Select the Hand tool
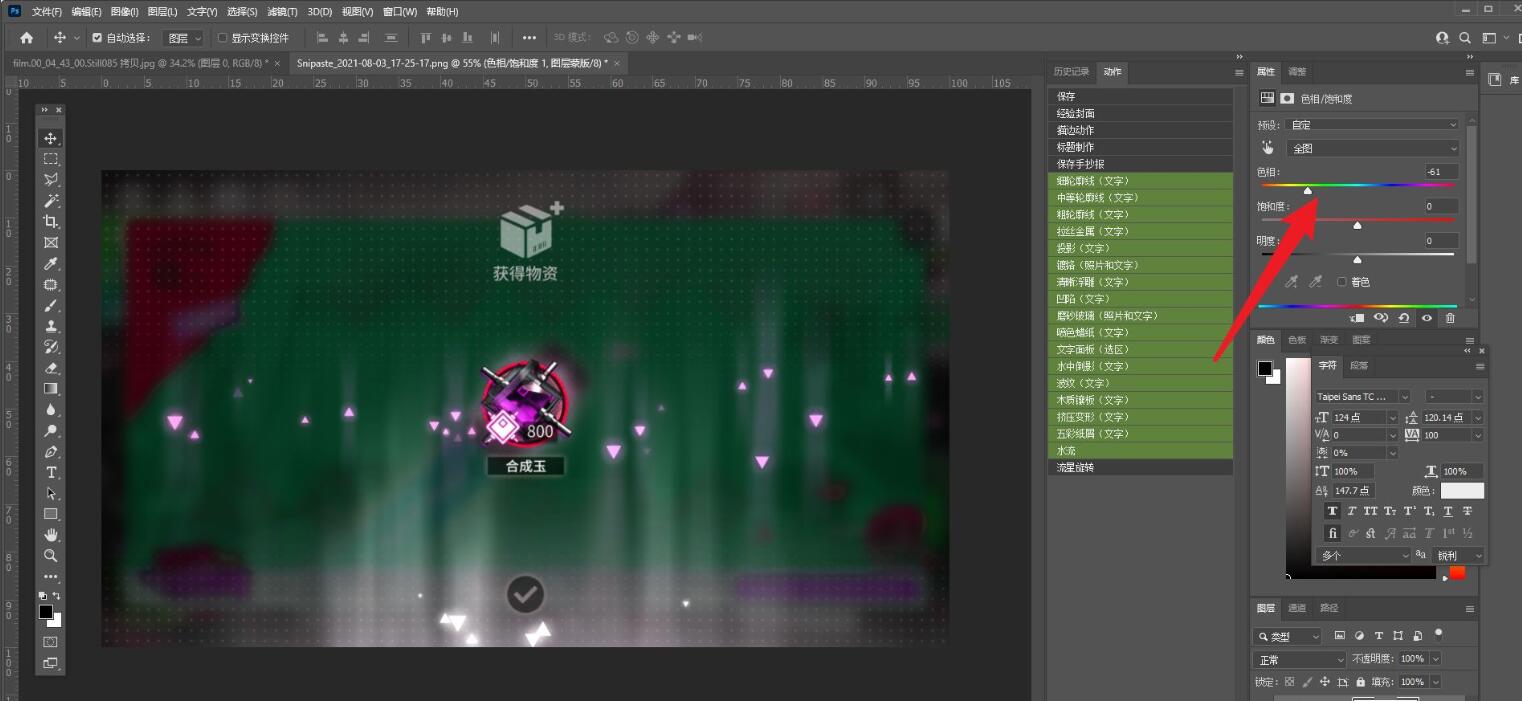This screenshot has width=1522, height=701. (50, 535)
